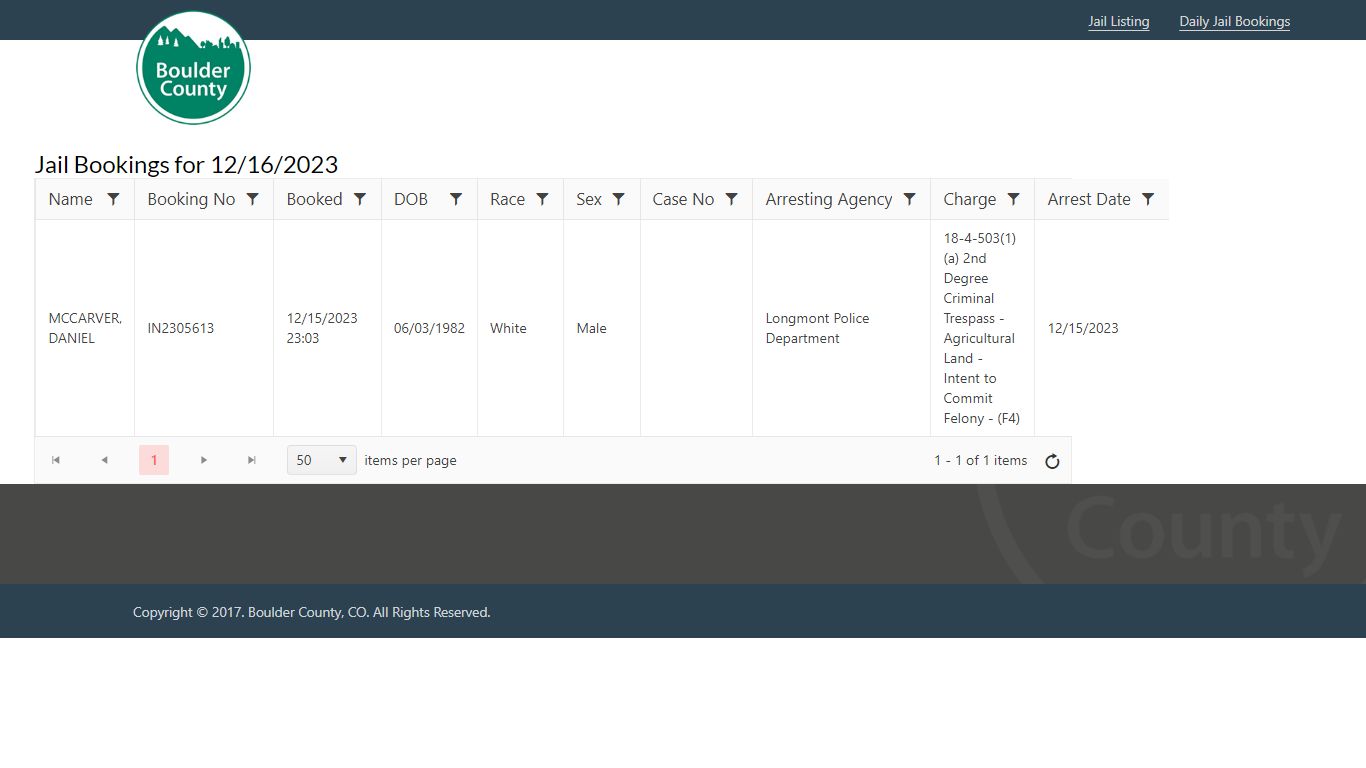The height and width of the screenshot is (768, 1366).
Task: Sort by the Sex column header
Action: [589, 199]
